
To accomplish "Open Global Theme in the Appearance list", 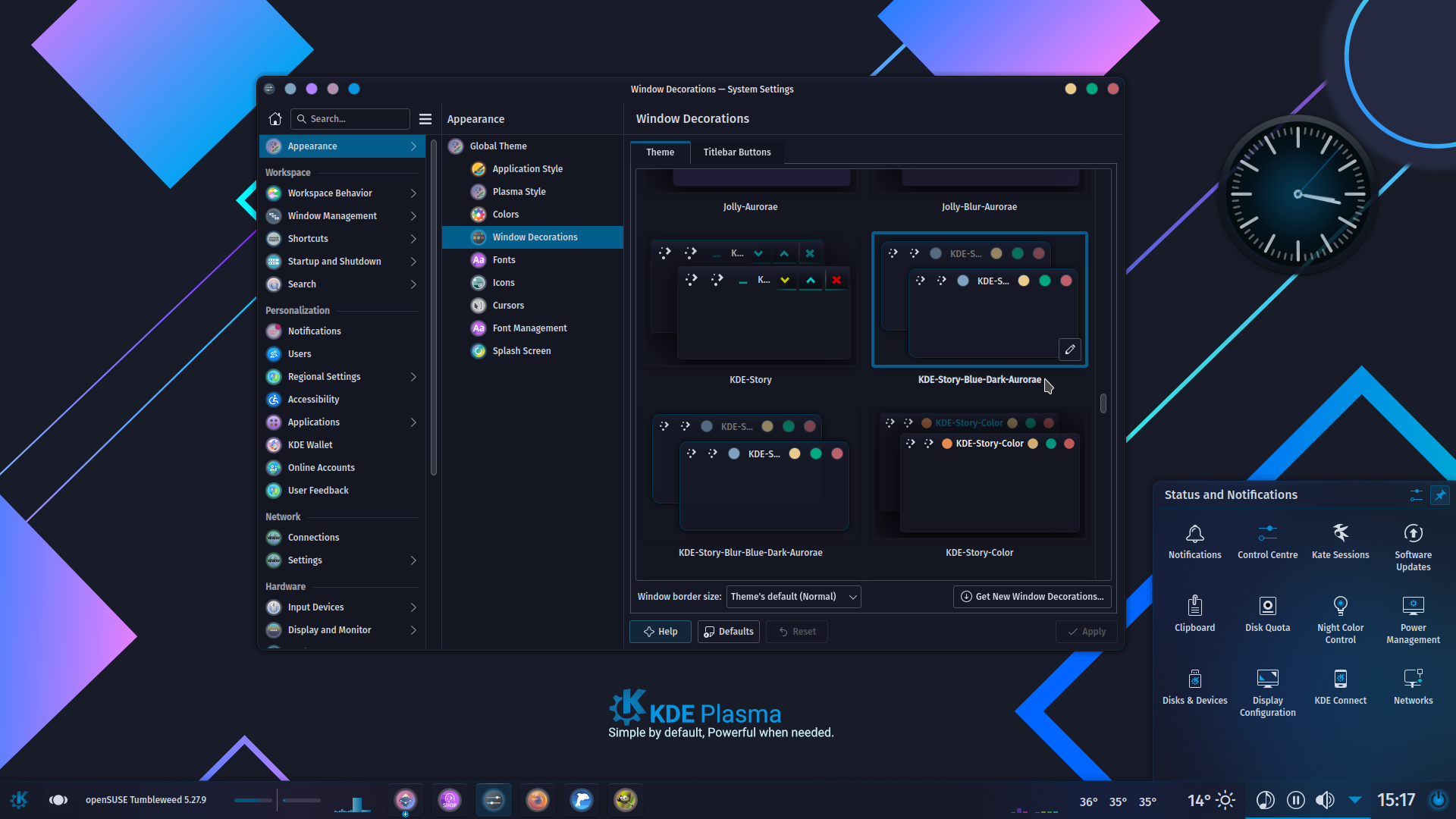I will (x=532, y=146).
